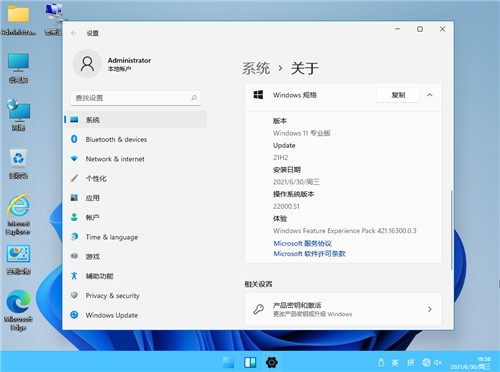The image size is (500, 372).
Task: Click the Windows Feature Experience Pack text
Action: pos(345,231)
